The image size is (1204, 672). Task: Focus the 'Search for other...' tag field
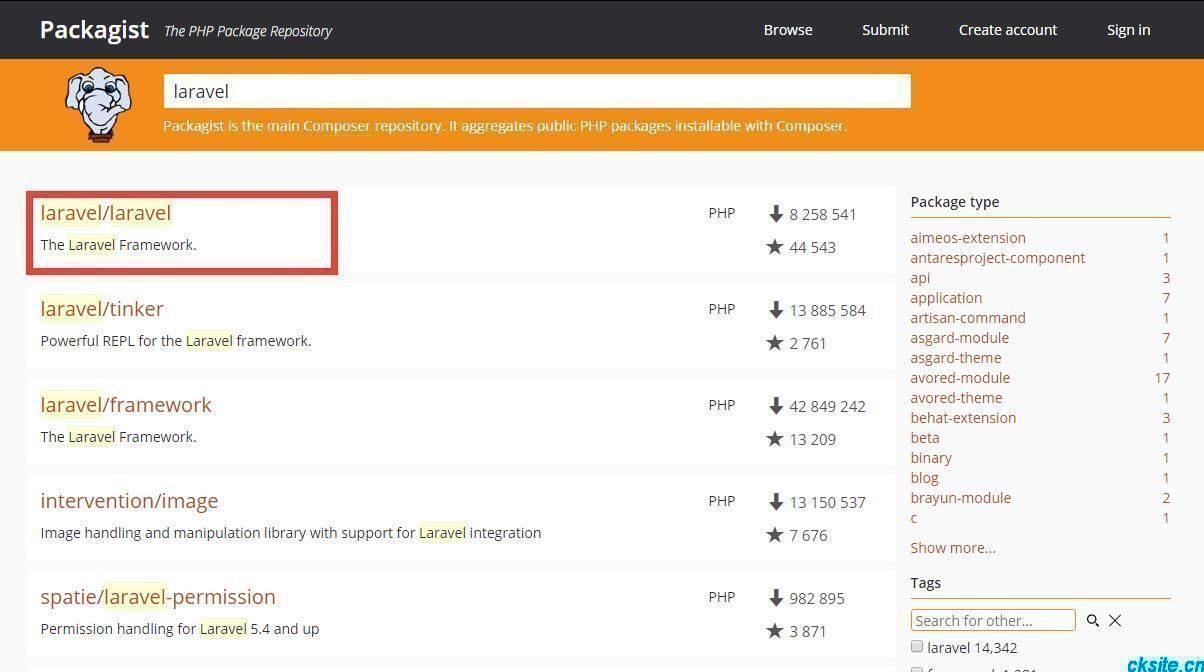(993, 620)
